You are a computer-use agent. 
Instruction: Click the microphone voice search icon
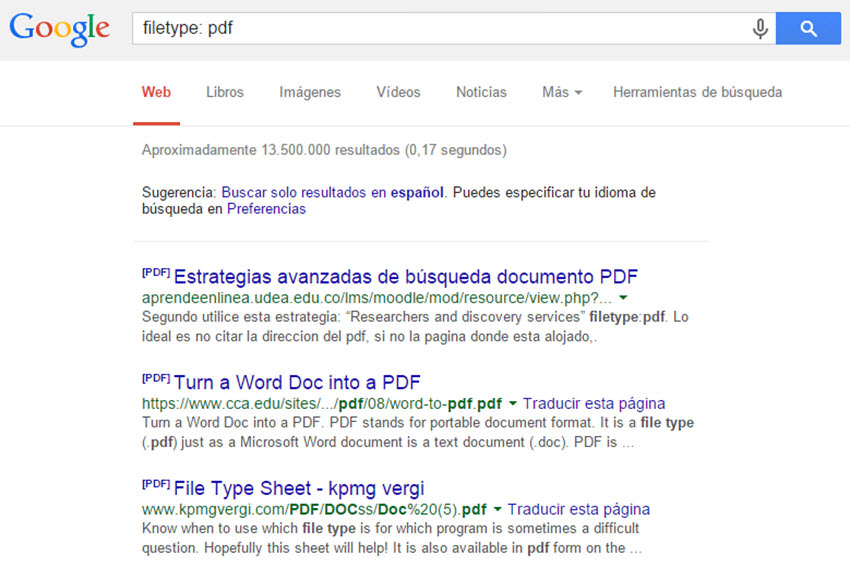click(x=760, y=29)
